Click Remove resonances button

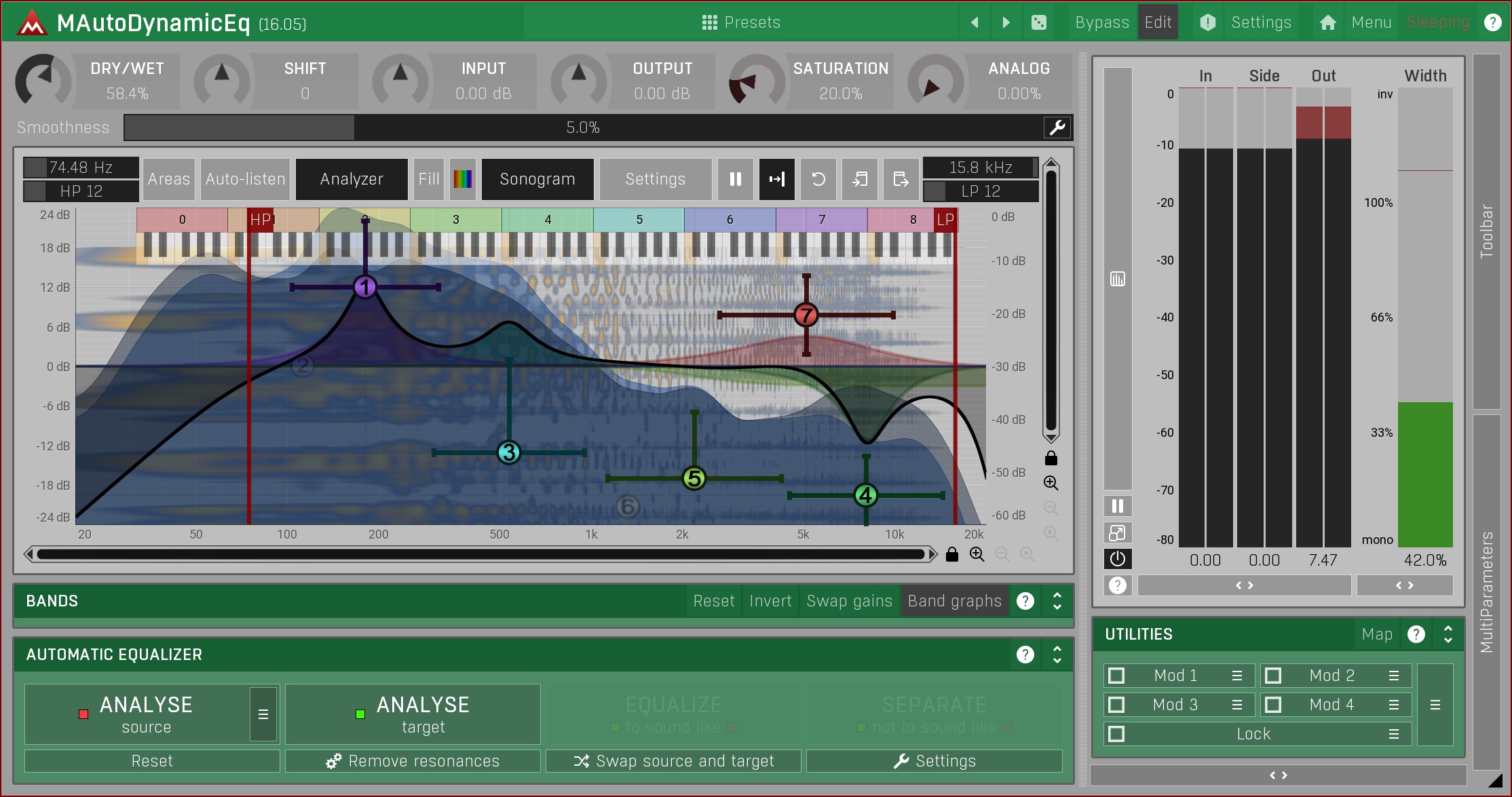413,761
